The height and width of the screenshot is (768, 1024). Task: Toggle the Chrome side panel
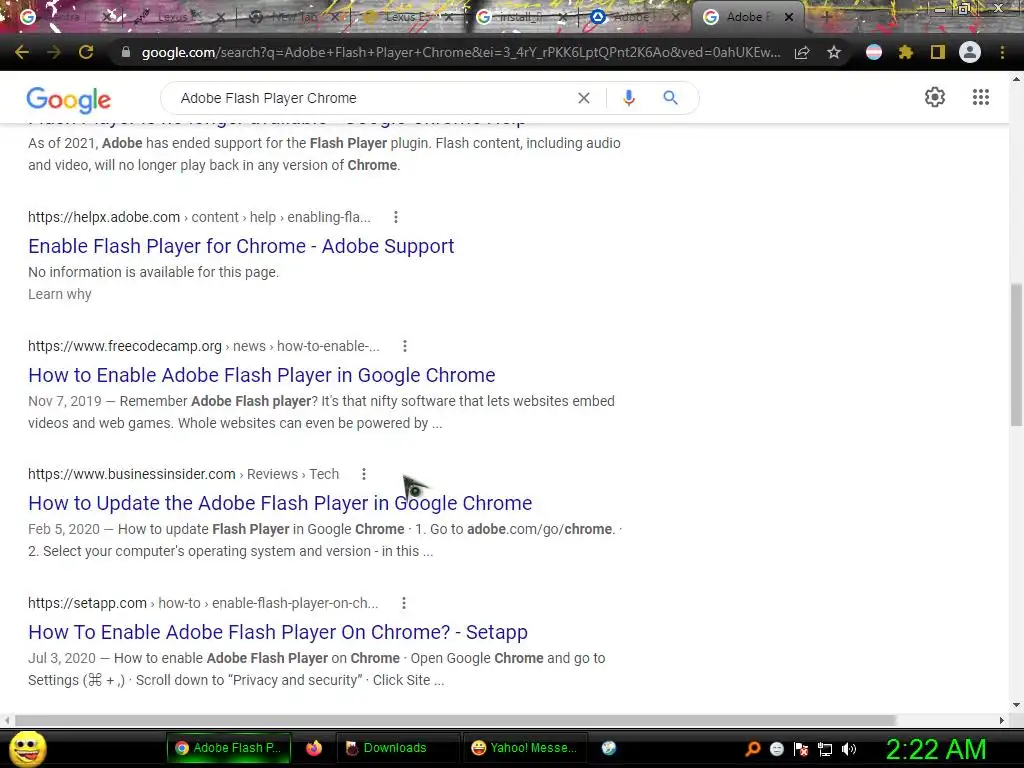[x=938, y=52]
